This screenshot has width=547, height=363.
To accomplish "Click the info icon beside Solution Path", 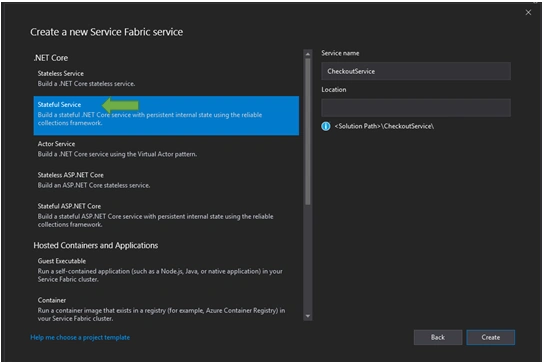I will point(325,126).
